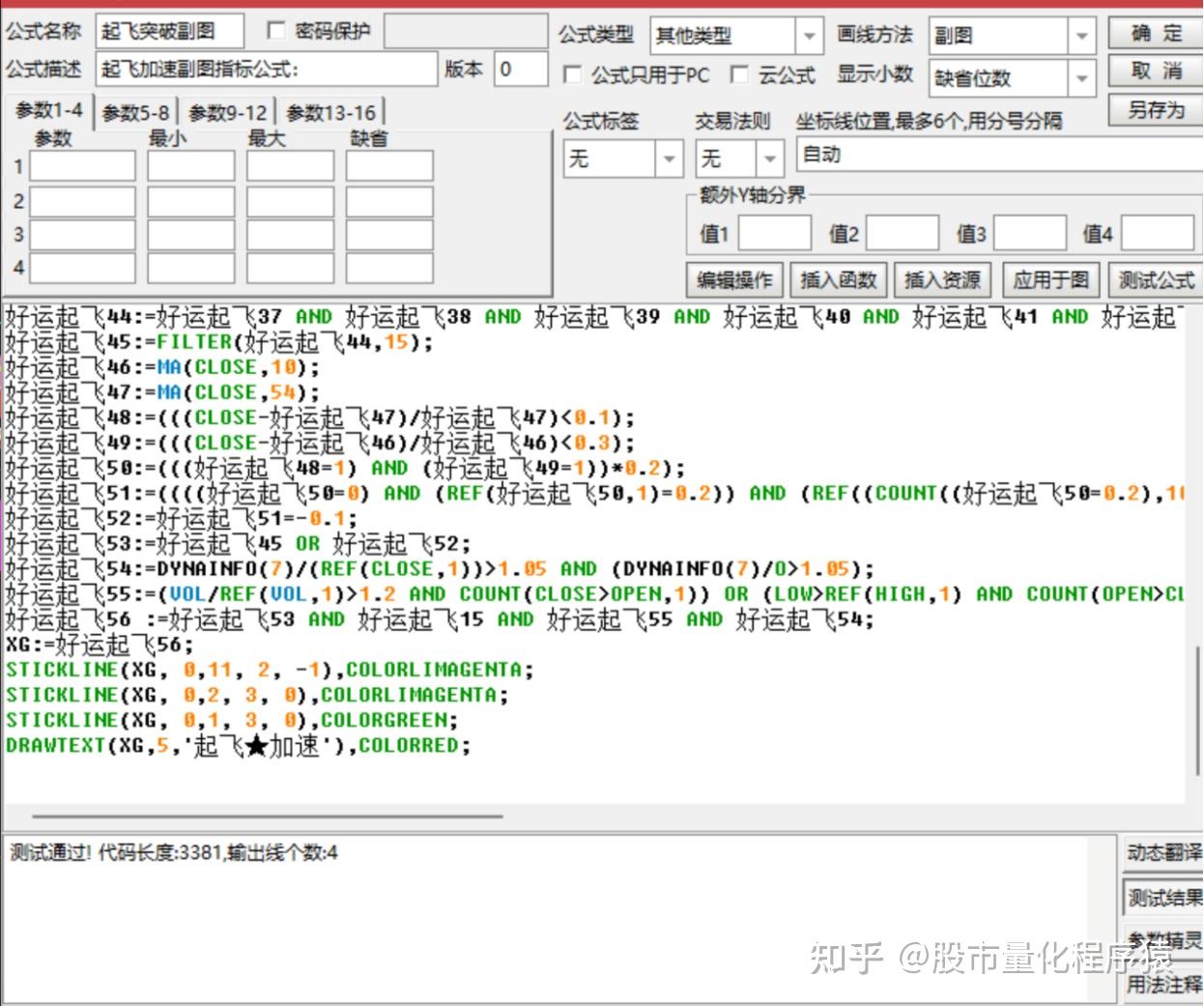Screen dimensions: 1204x1006
Task: Click the line beginning 好运起飞45:=FILTER
Action: pos(218,341)
